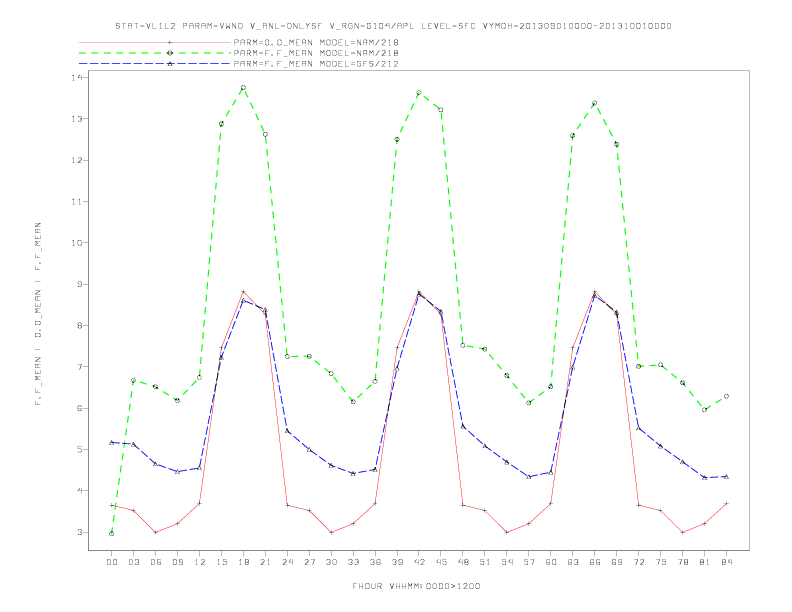Click x-axis forecast hour label 03
792x612 pixels.
click(133, 562)
